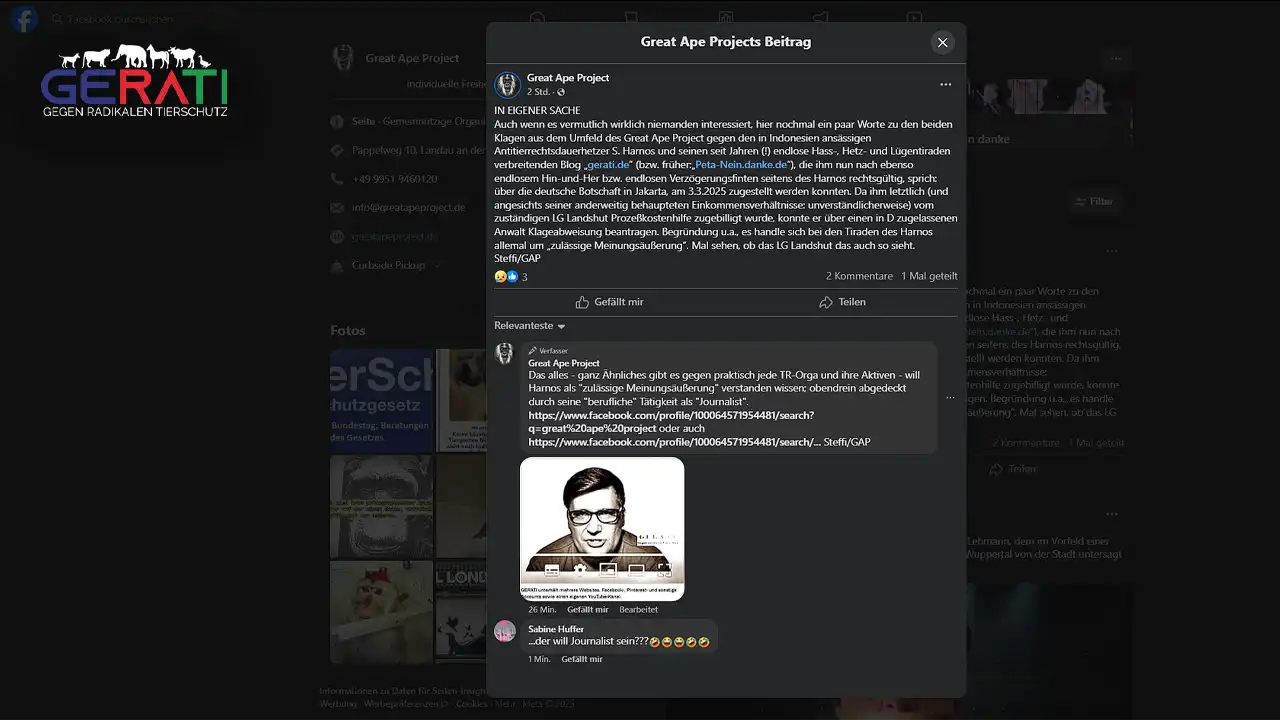The height and width of the screenshot is (720, 1280).
Task: Show edit history via 'Bearbeitet'
Action: click(638, 609)
